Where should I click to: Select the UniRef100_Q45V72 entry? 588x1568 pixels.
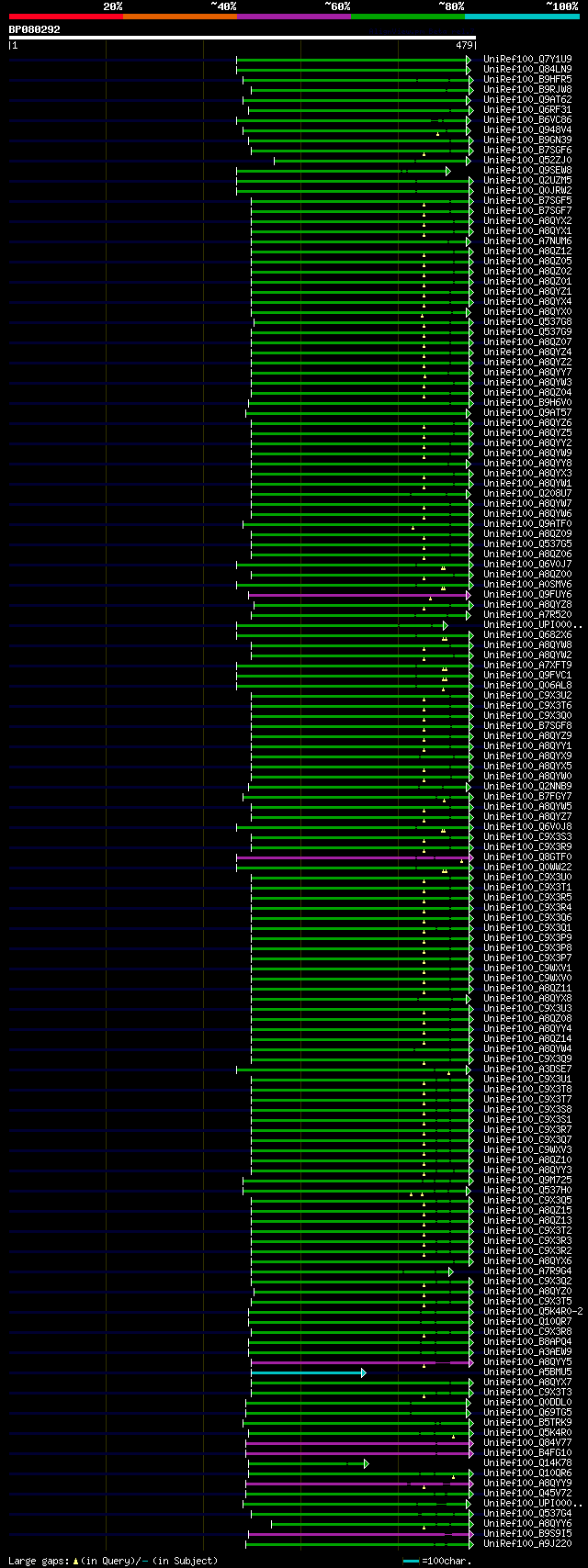click(527, 1493)
